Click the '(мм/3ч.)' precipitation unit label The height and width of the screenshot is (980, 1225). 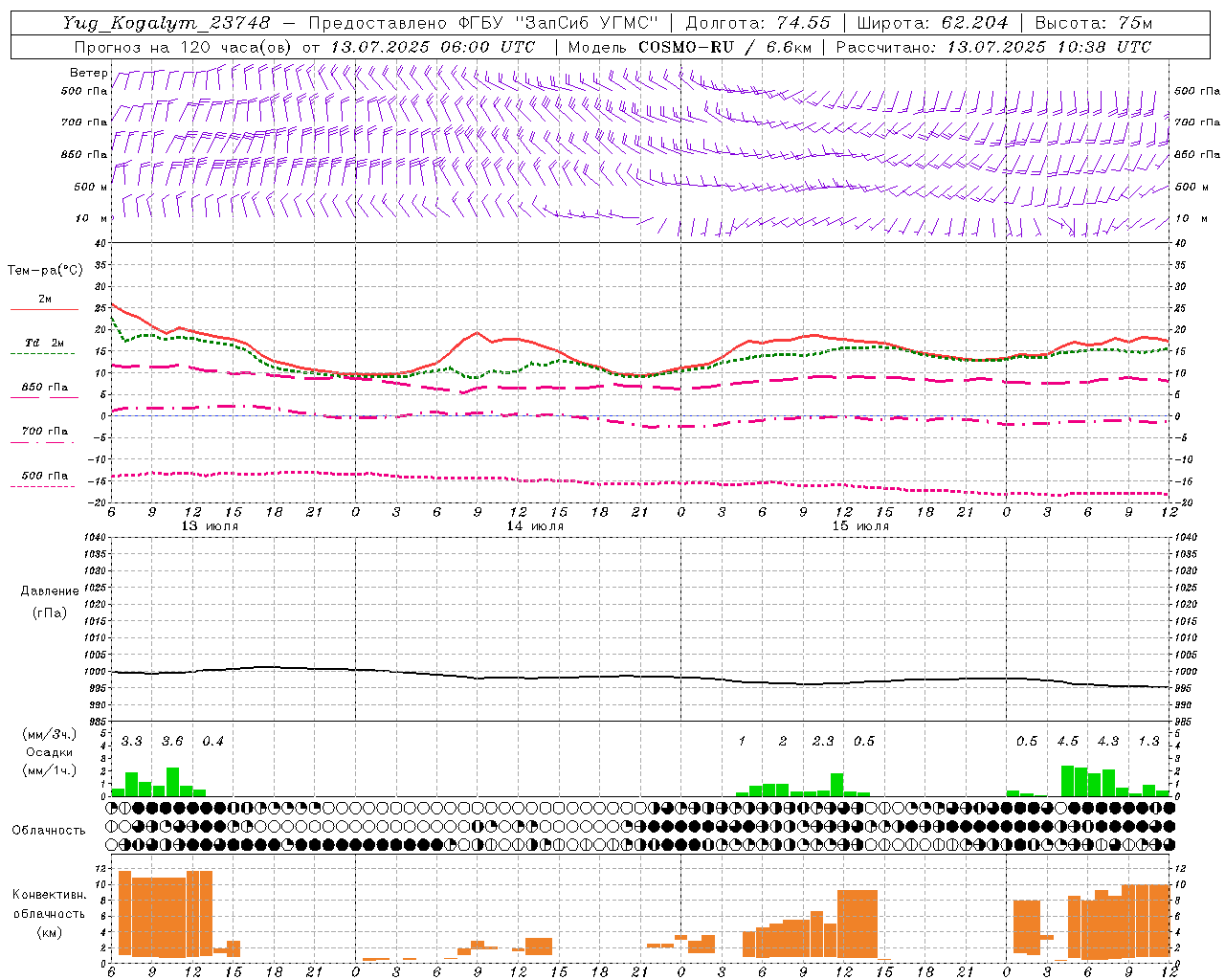tap(50, 734)
